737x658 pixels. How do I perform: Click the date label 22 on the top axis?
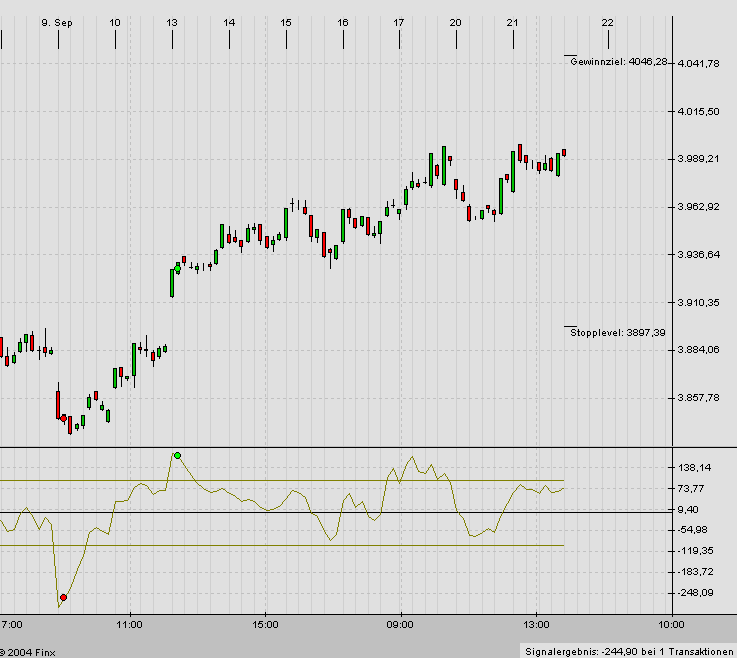[x=607, y=22]
